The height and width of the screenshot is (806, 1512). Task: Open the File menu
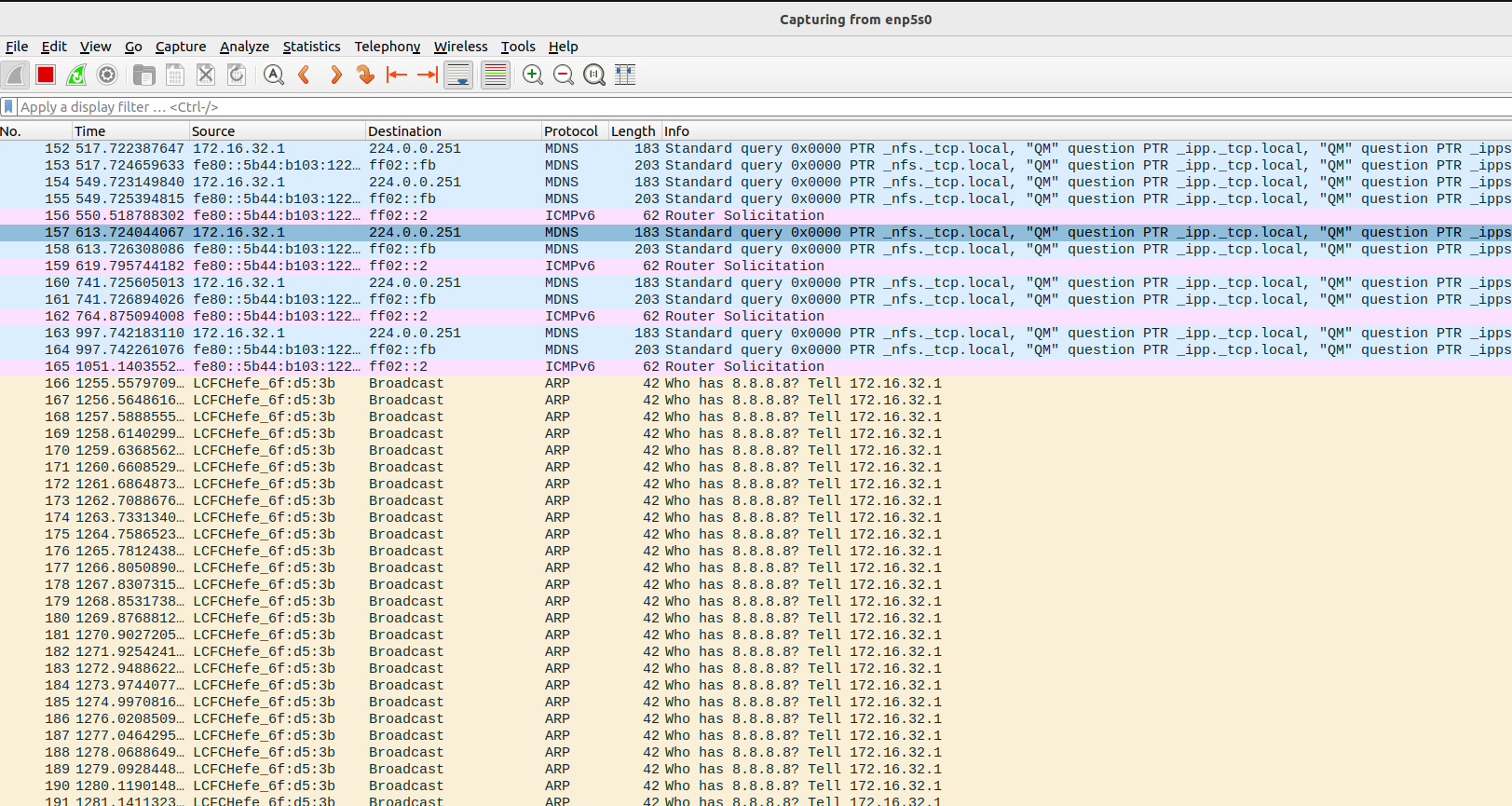17,47
